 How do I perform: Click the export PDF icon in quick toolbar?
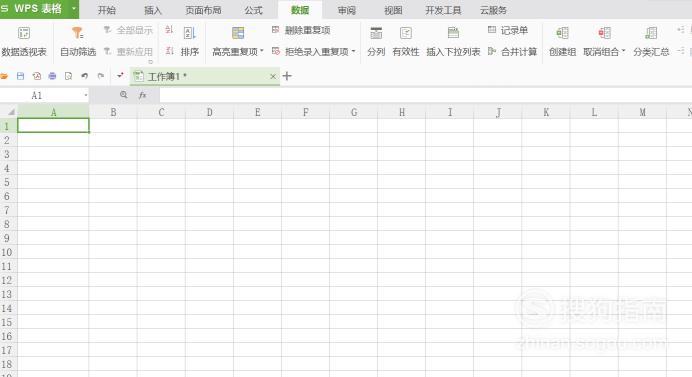point(37,76)
